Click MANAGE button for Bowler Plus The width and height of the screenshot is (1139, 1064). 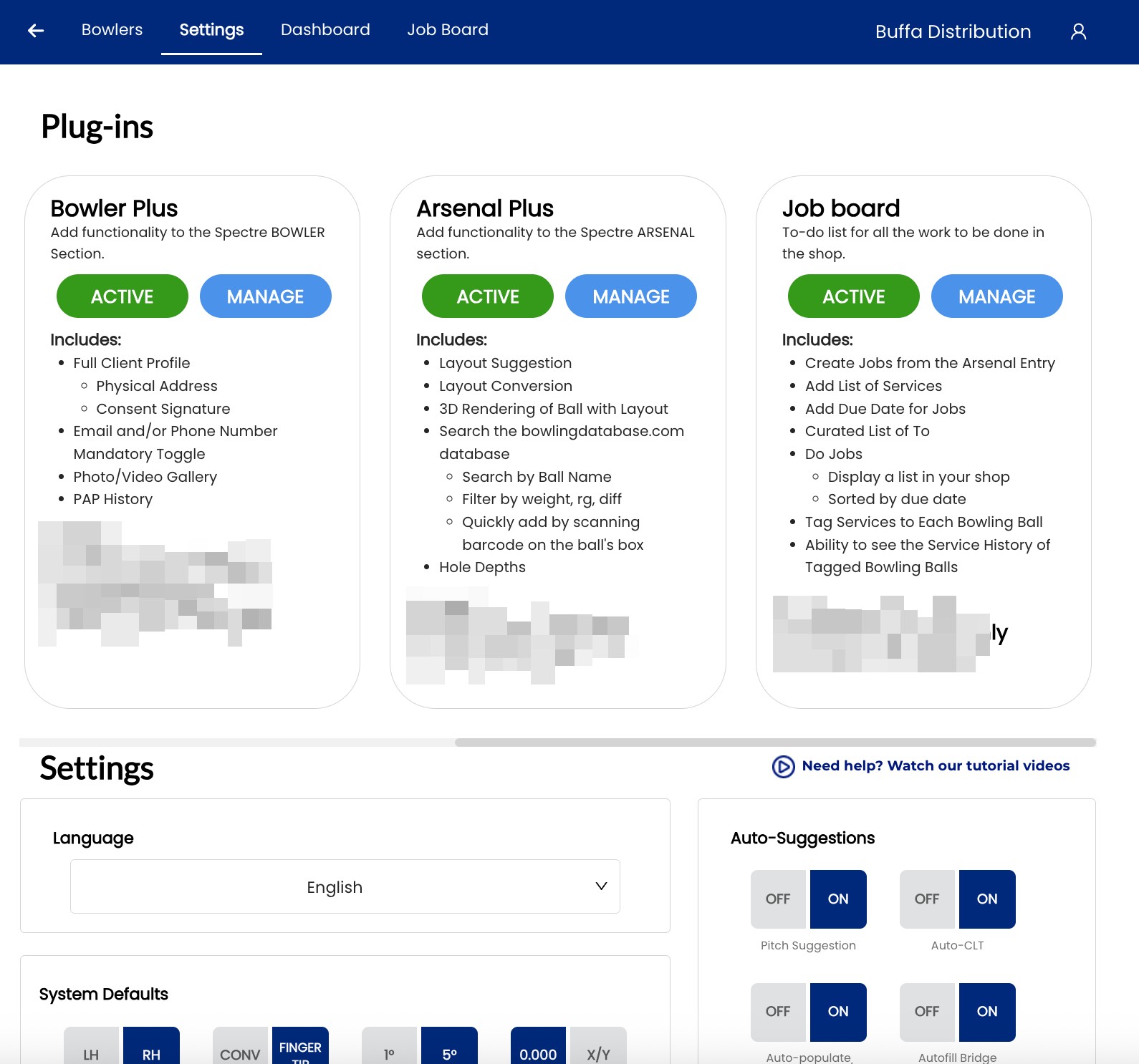point(266,296)
